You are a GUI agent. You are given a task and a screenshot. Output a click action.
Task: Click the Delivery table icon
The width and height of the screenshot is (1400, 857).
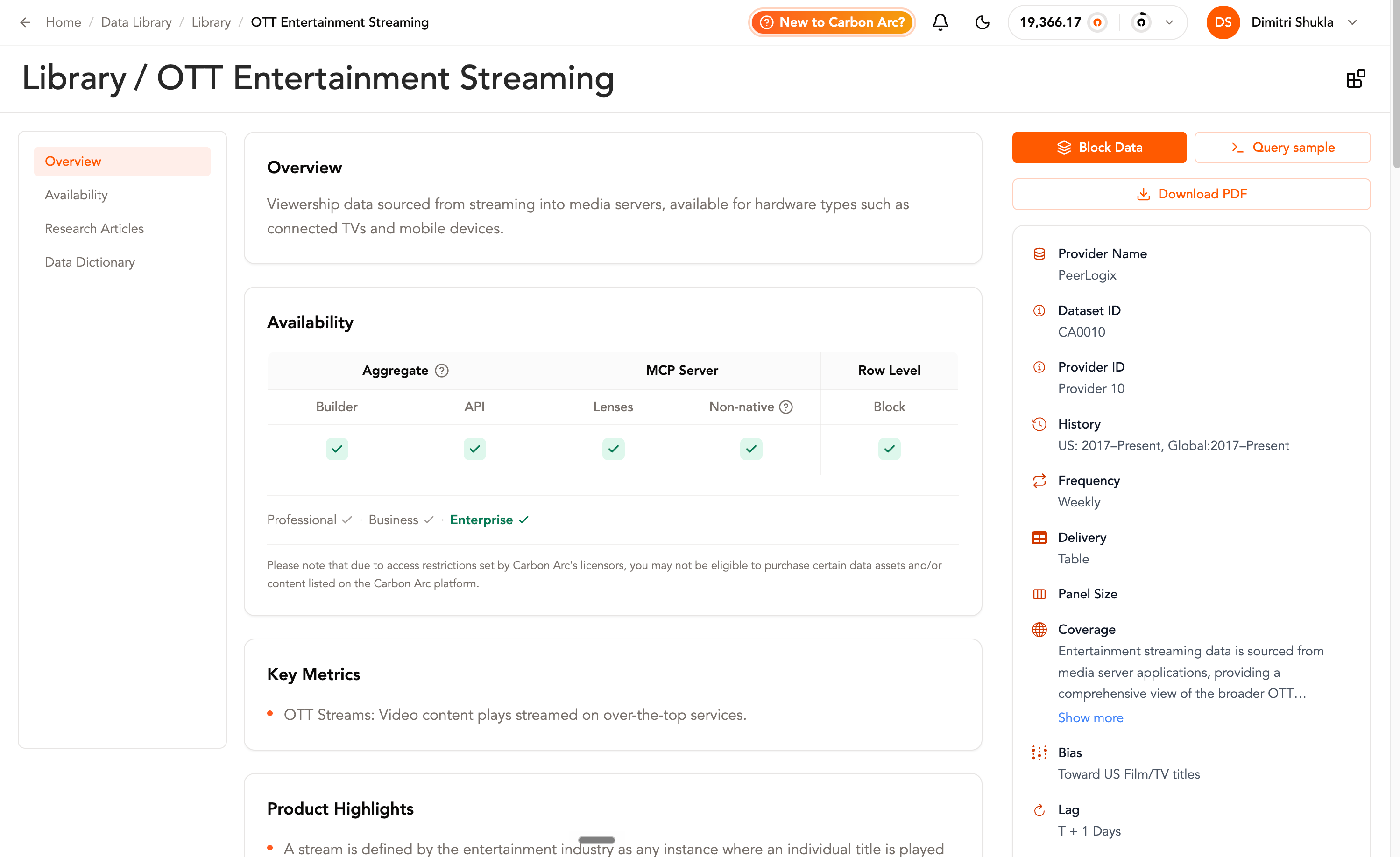point(1039,537)
